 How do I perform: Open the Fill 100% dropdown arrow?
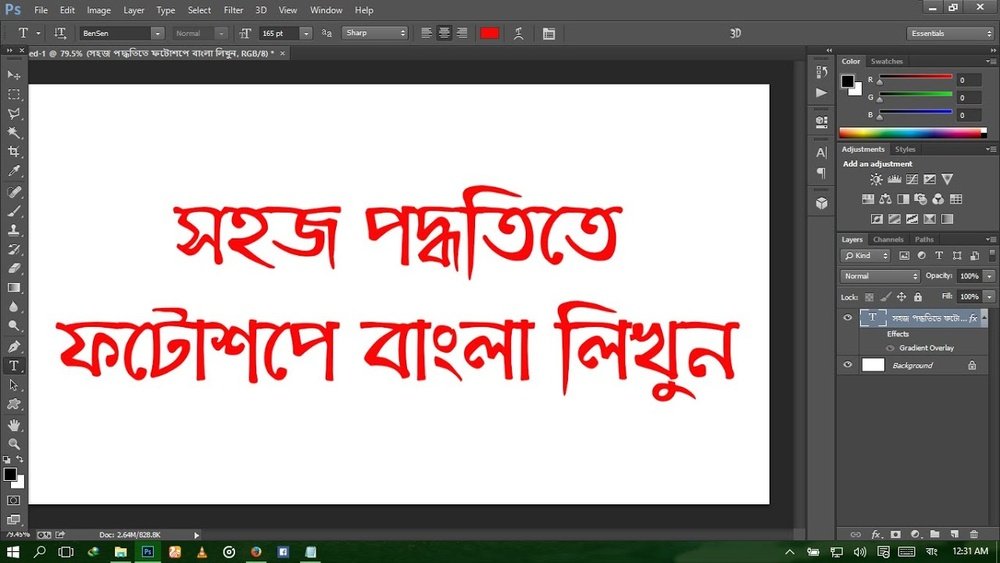click(x=989, y=296)
